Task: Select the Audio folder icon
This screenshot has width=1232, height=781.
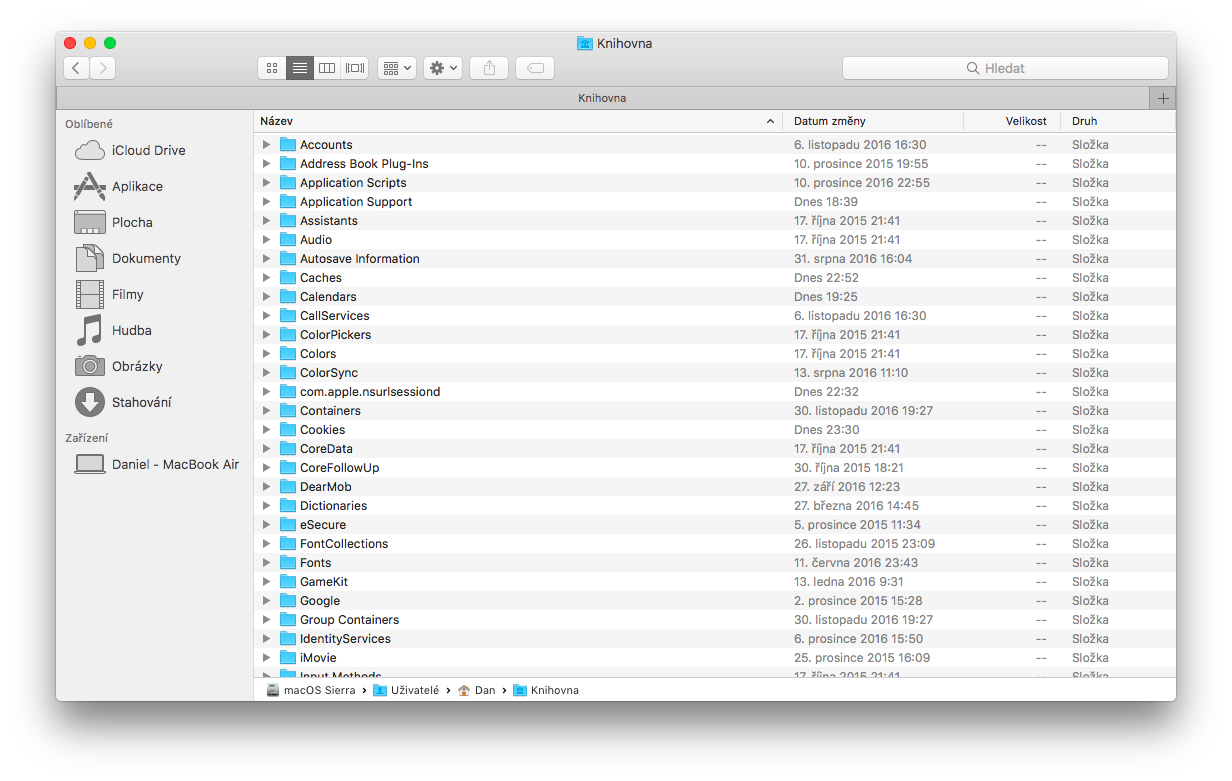Action: (x=288, y=240)
